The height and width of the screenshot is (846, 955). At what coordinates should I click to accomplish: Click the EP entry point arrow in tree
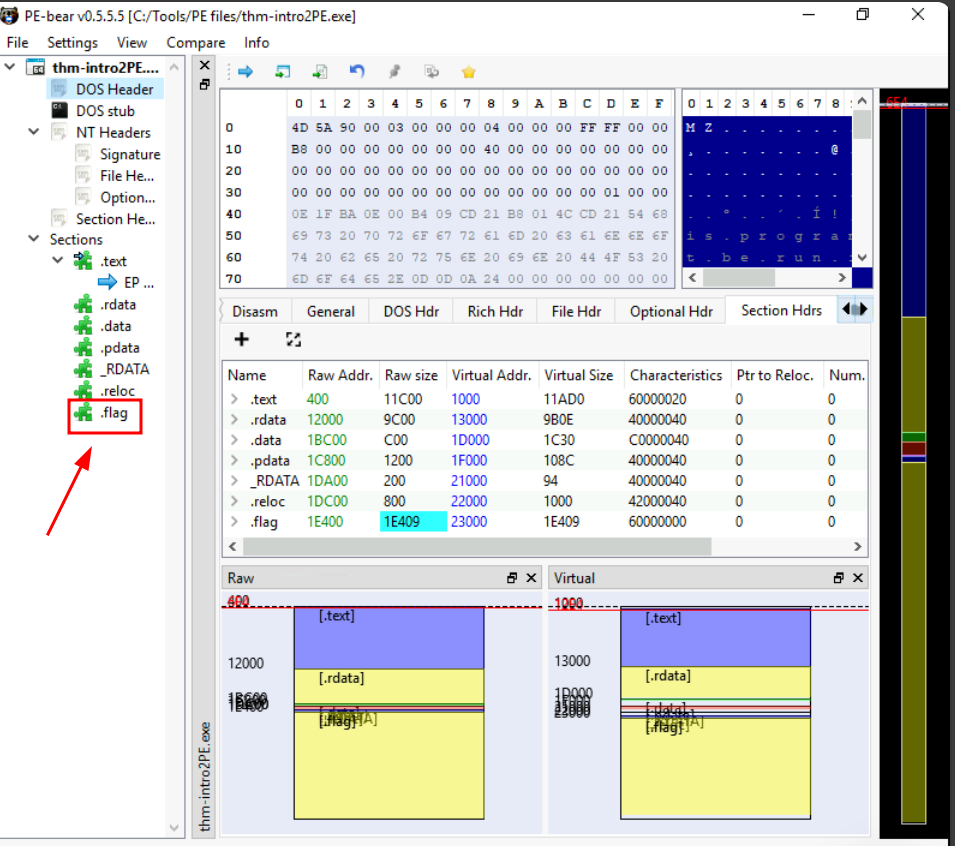click(108, 282)
